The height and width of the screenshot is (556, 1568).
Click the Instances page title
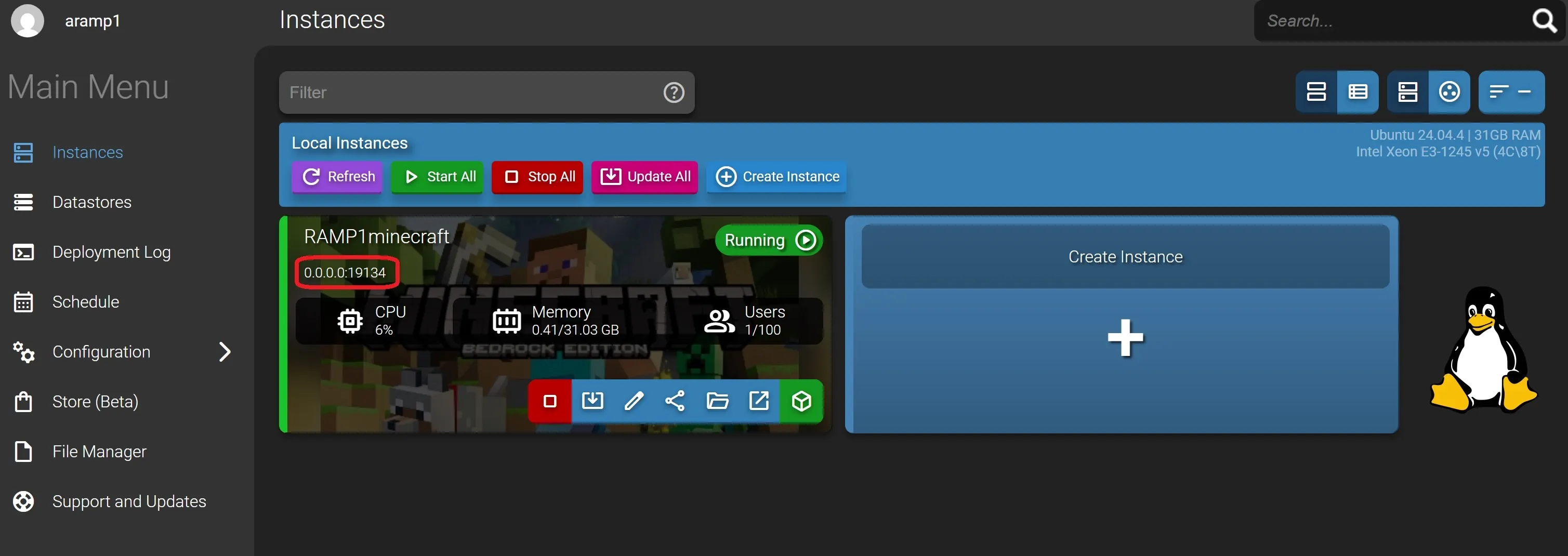[x=332, y=19]
